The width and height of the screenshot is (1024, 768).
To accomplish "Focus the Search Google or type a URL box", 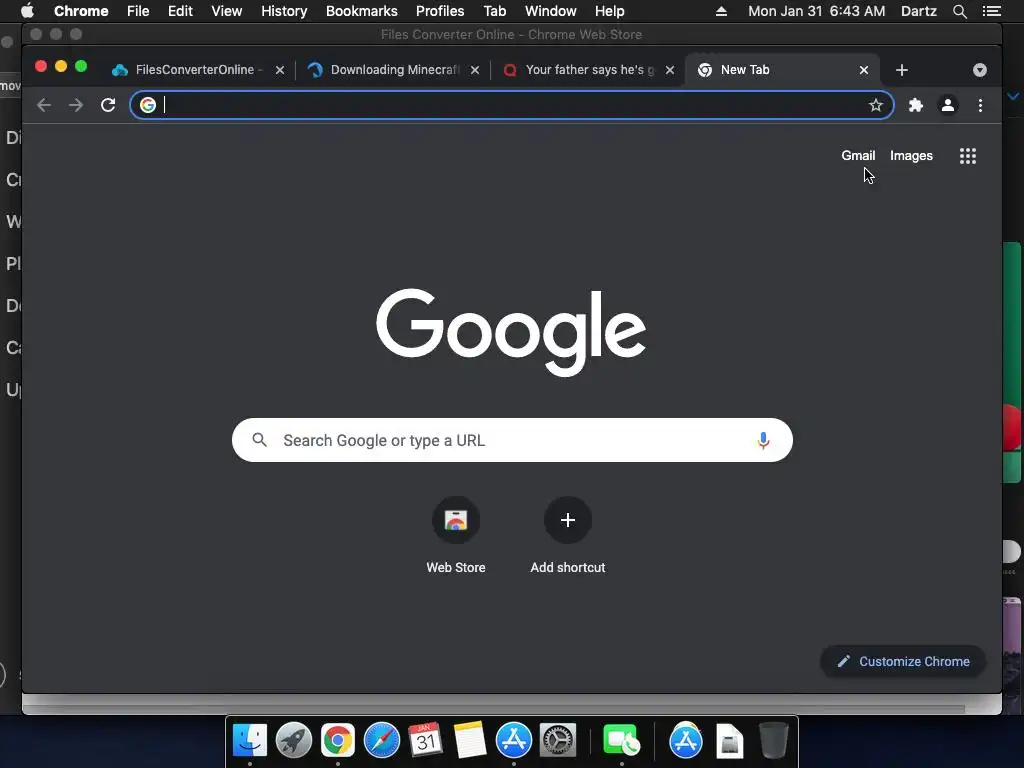I will pyautogui.click(x=512, y=440).
